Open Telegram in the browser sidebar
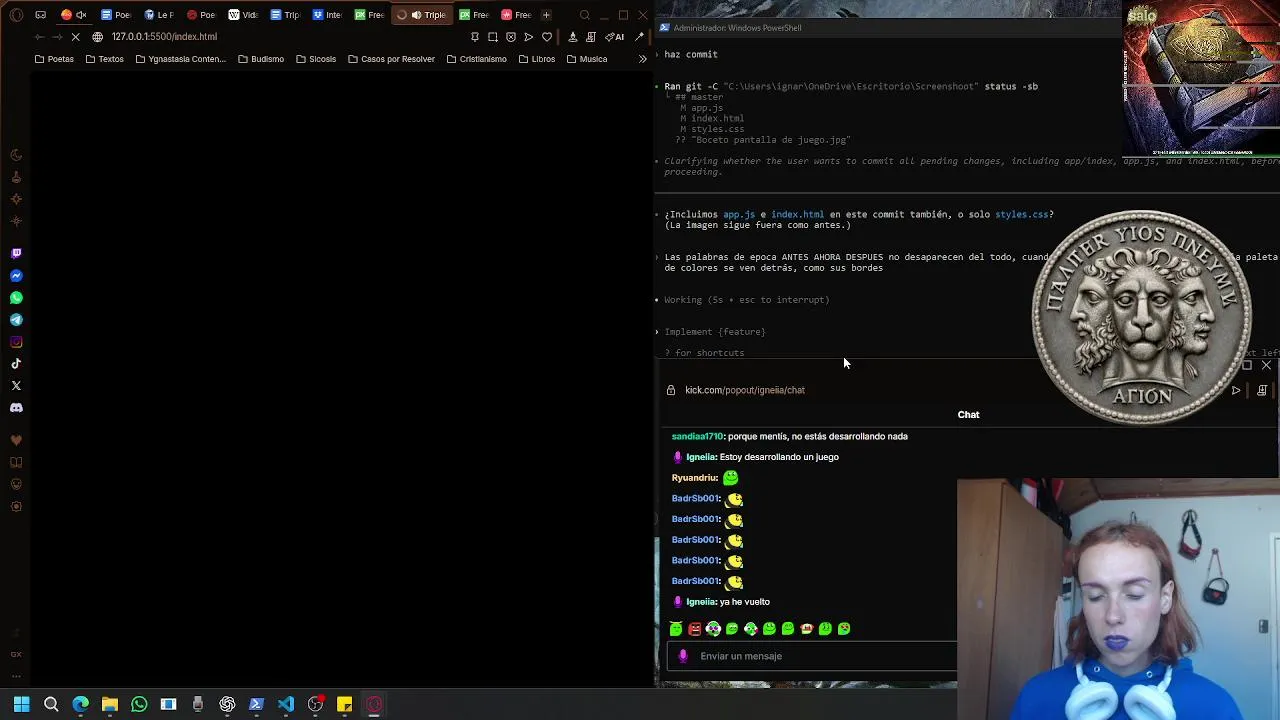The width and height of the screenshot is (1280, 720). click(16, 320)
